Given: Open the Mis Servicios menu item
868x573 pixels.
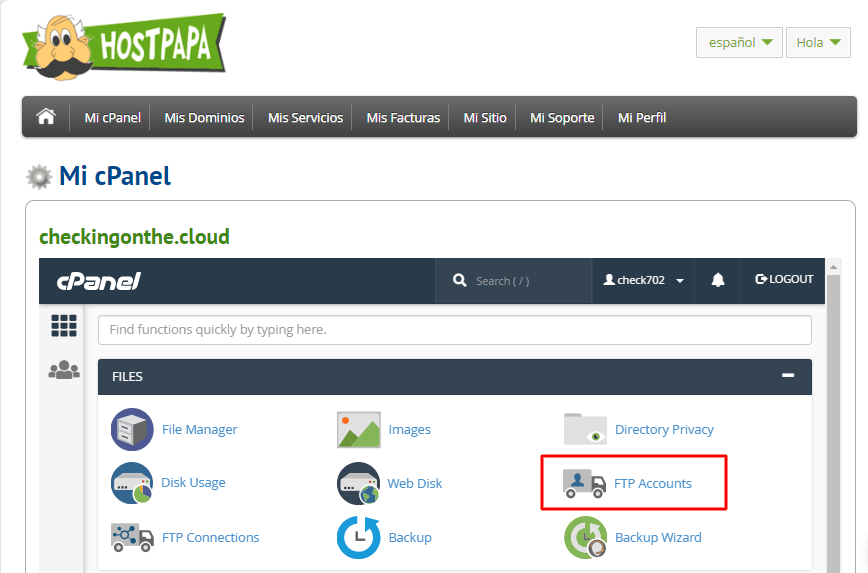Looking at the screenshot, I should point(306,117).
